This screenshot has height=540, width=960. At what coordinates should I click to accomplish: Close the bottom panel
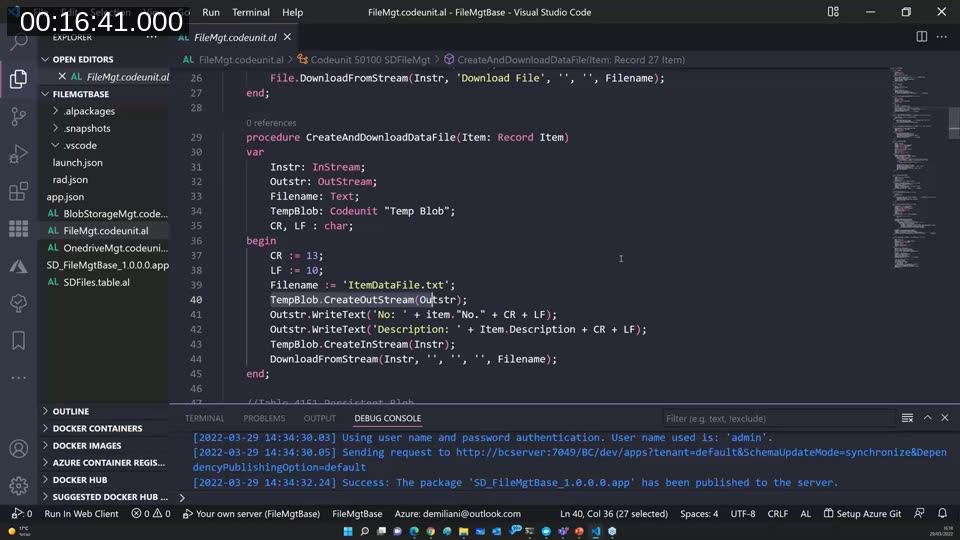coord(945,418)
